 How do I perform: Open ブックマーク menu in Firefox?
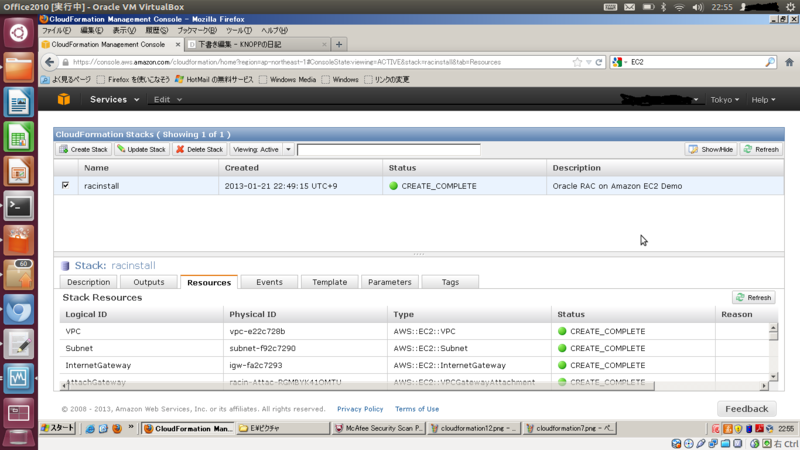[196, 31]
